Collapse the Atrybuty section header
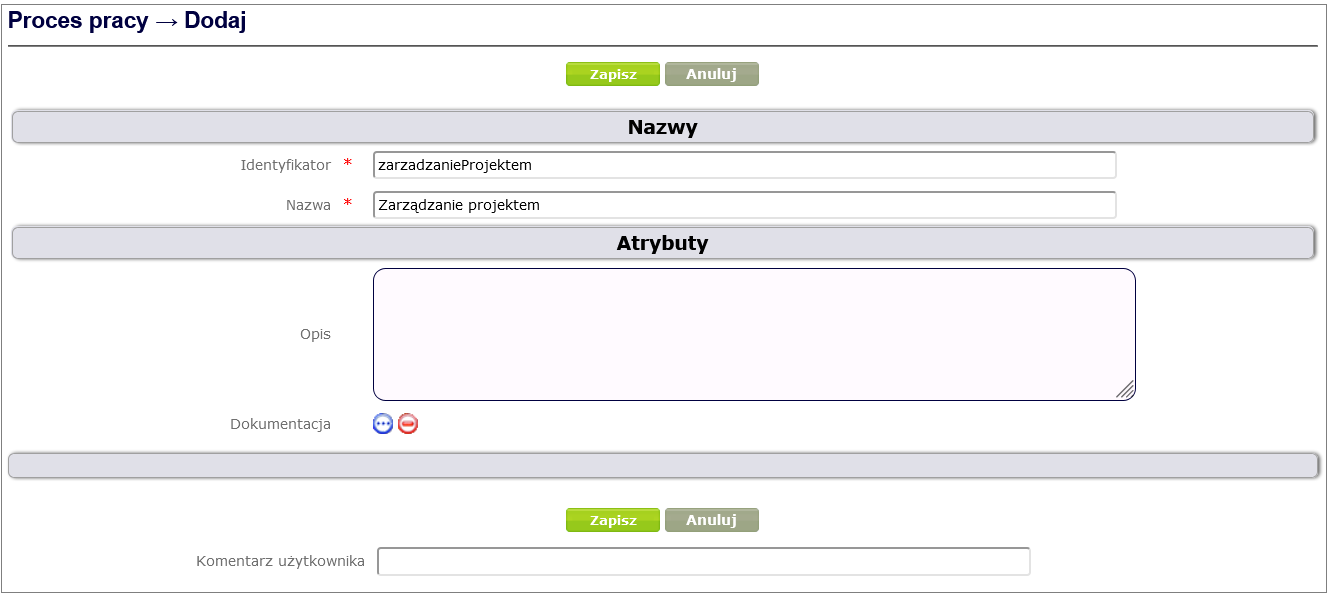 coord(662,243)
